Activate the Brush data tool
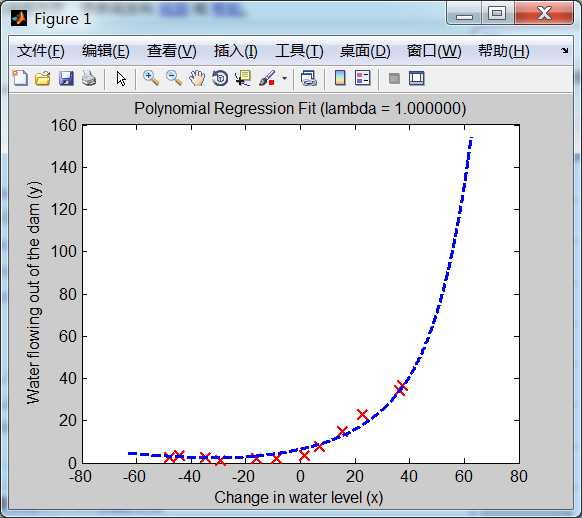The width and height of the screenshot is (582, 518). (267, 78)
